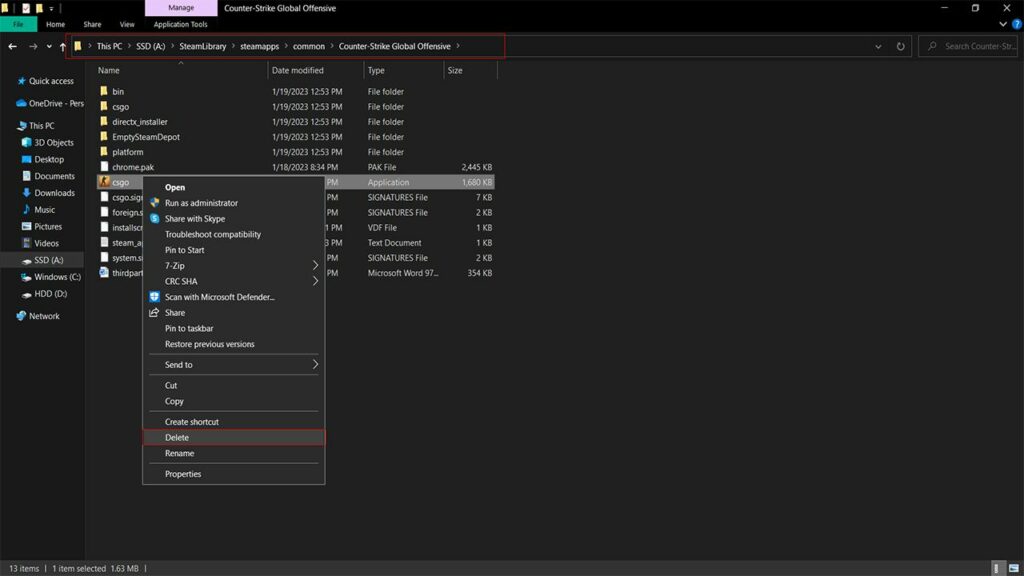
Task: Open the recent locations dropdown arrow
Action: click(49, 47)
